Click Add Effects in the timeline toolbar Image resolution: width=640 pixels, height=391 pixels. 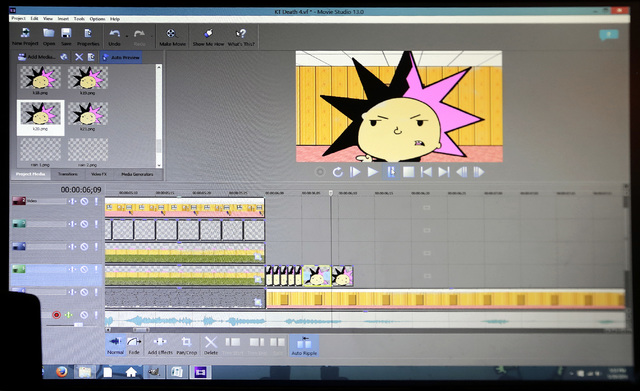click(160, 345)
